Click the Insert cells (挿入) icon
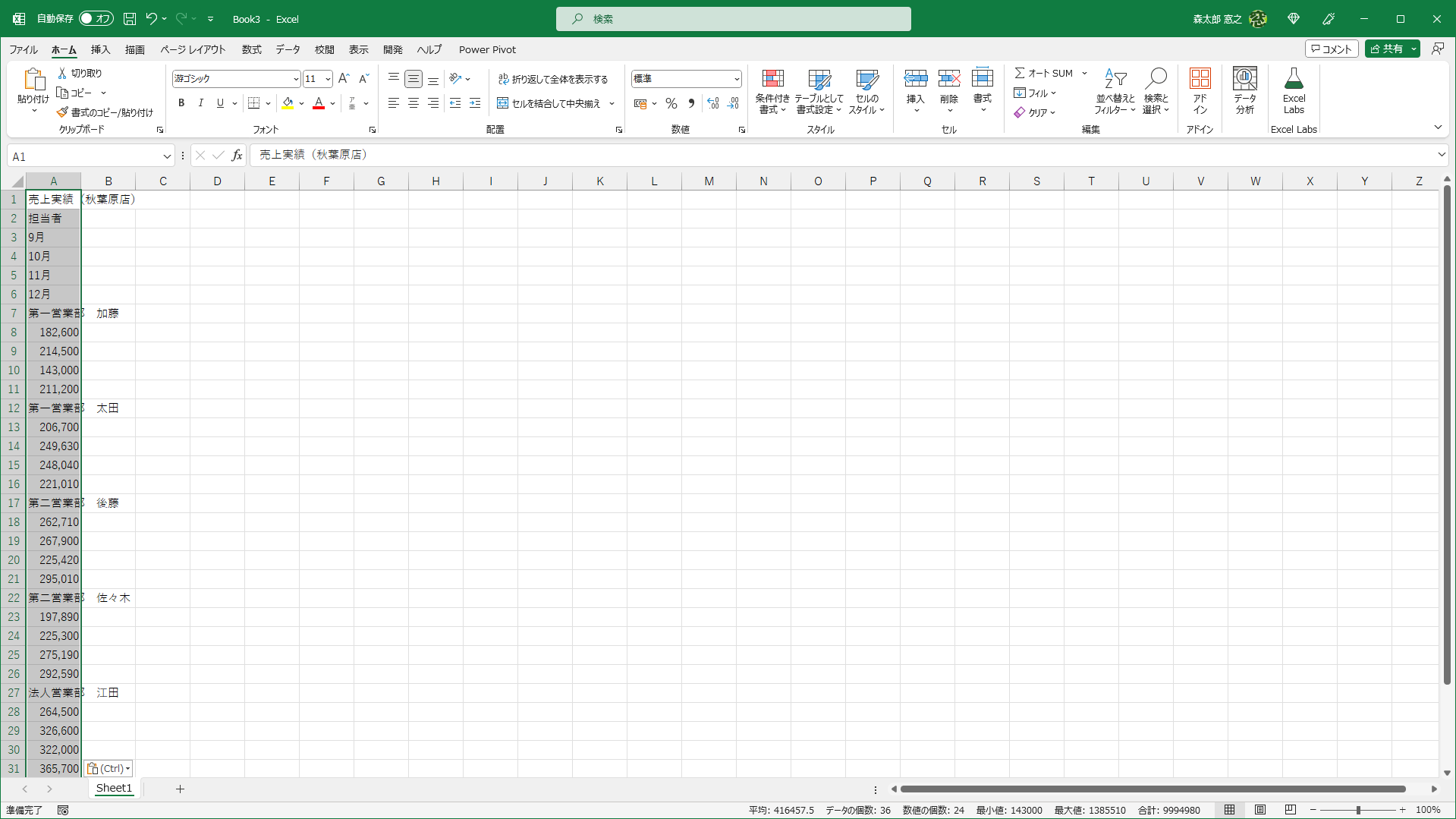This screenshot has width=1456, height=819. click(x=916, y=78)
